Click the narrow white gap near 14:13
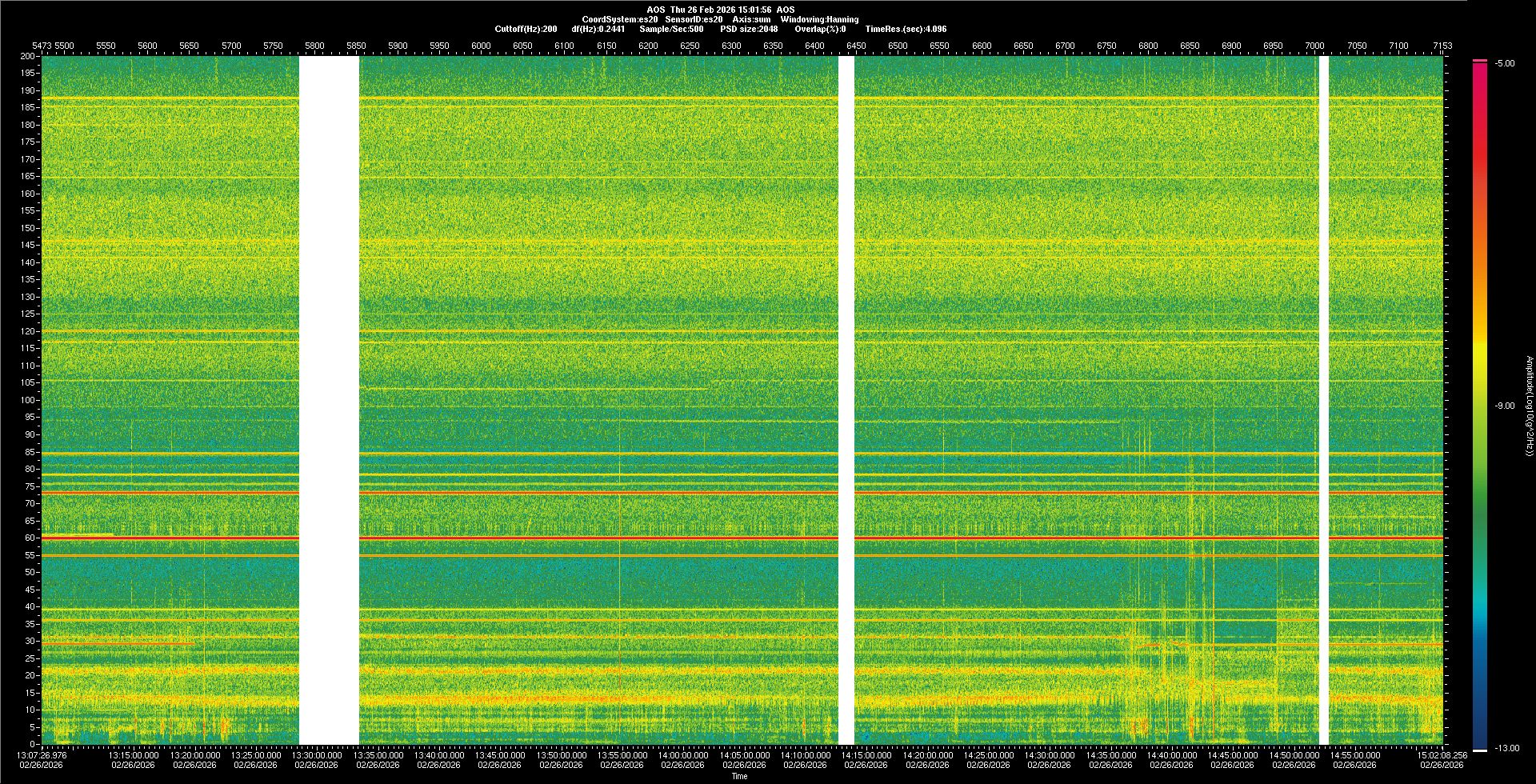1536x784 pixels. coord(846,400)
